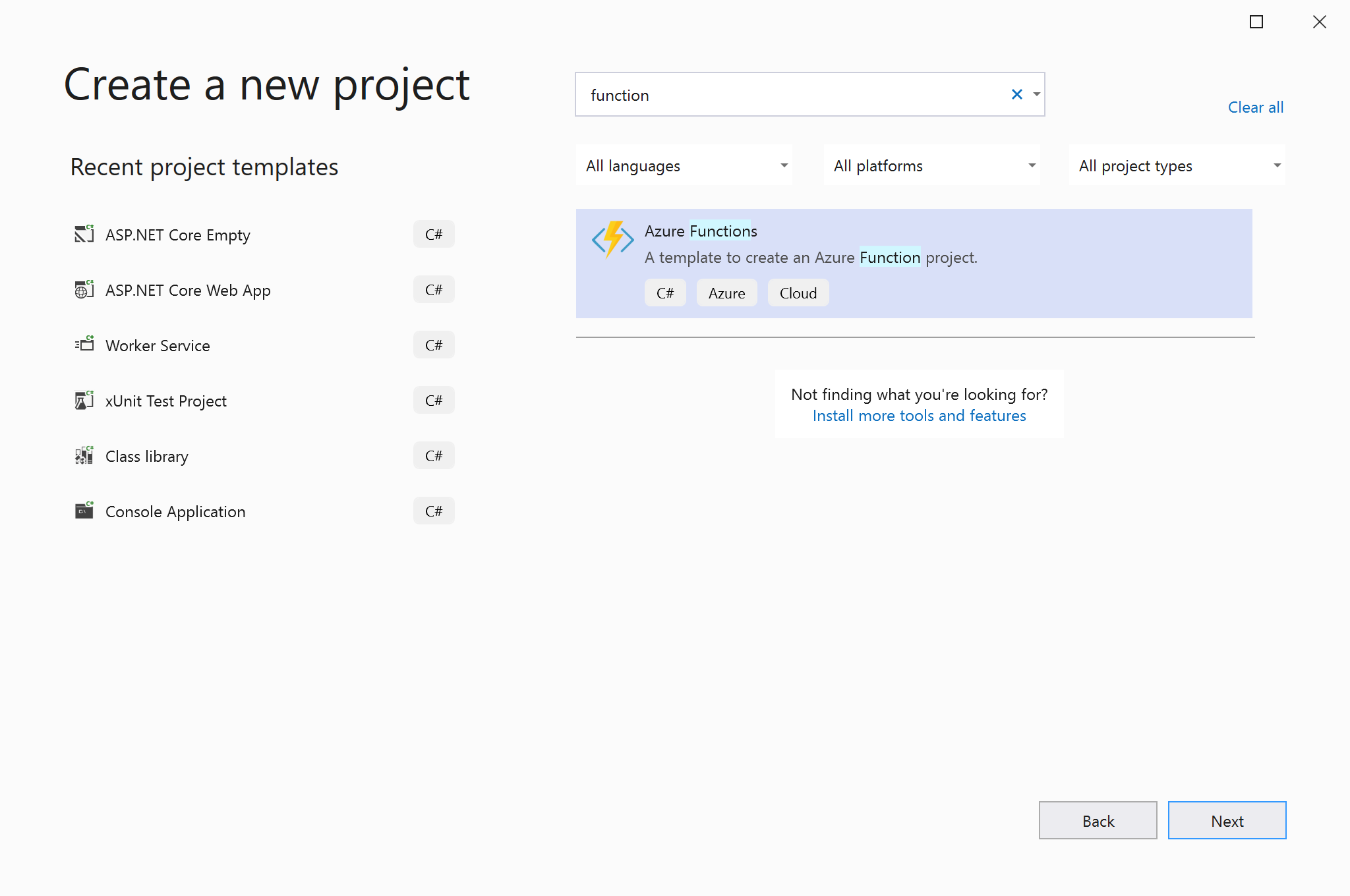Click the C# badge beside ASP.NET Core Empty
1350x896 pixels.
pos(434,234)
